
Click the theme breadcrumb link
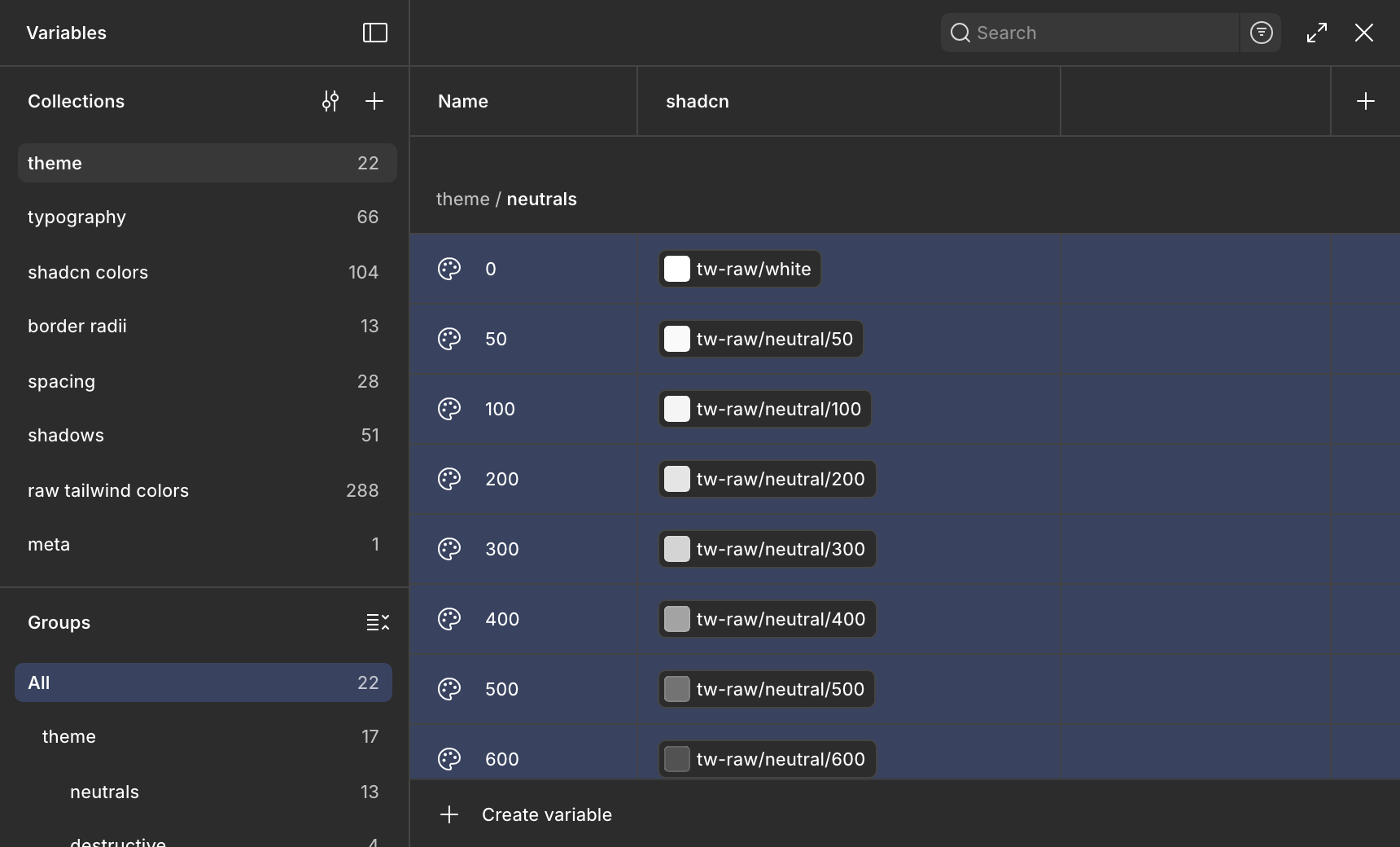462,199
